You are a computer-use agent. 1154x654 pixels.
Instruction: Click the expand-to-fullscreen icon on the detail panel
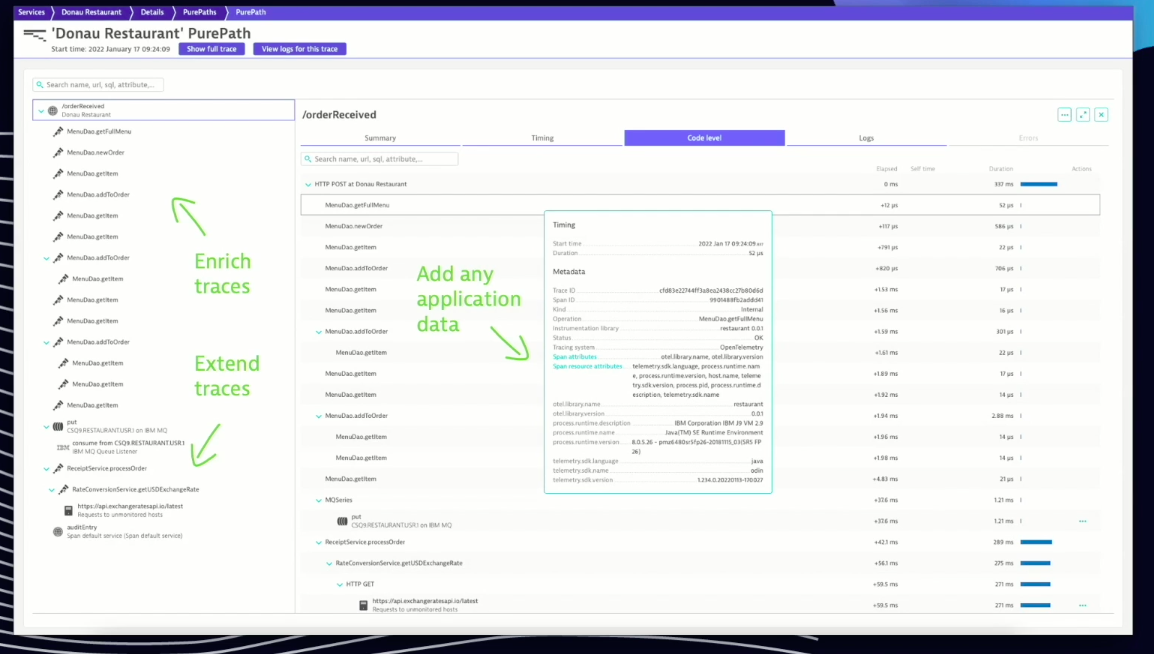1082,114
